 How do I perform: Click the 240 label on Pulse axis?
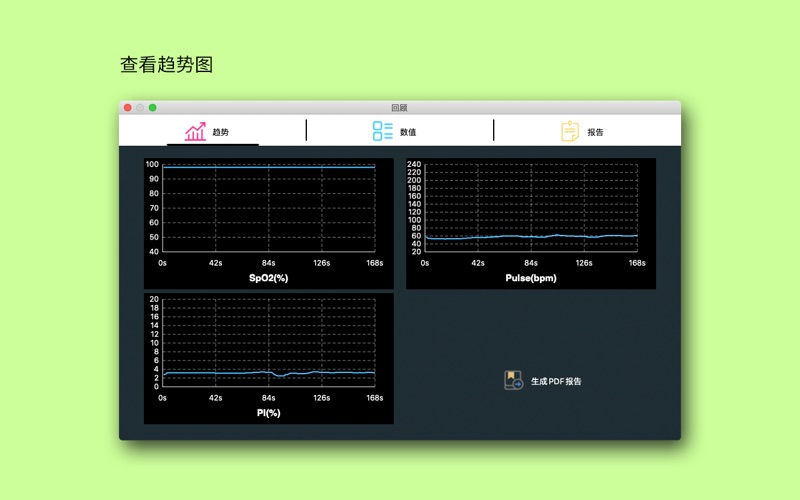coord(414,164)
